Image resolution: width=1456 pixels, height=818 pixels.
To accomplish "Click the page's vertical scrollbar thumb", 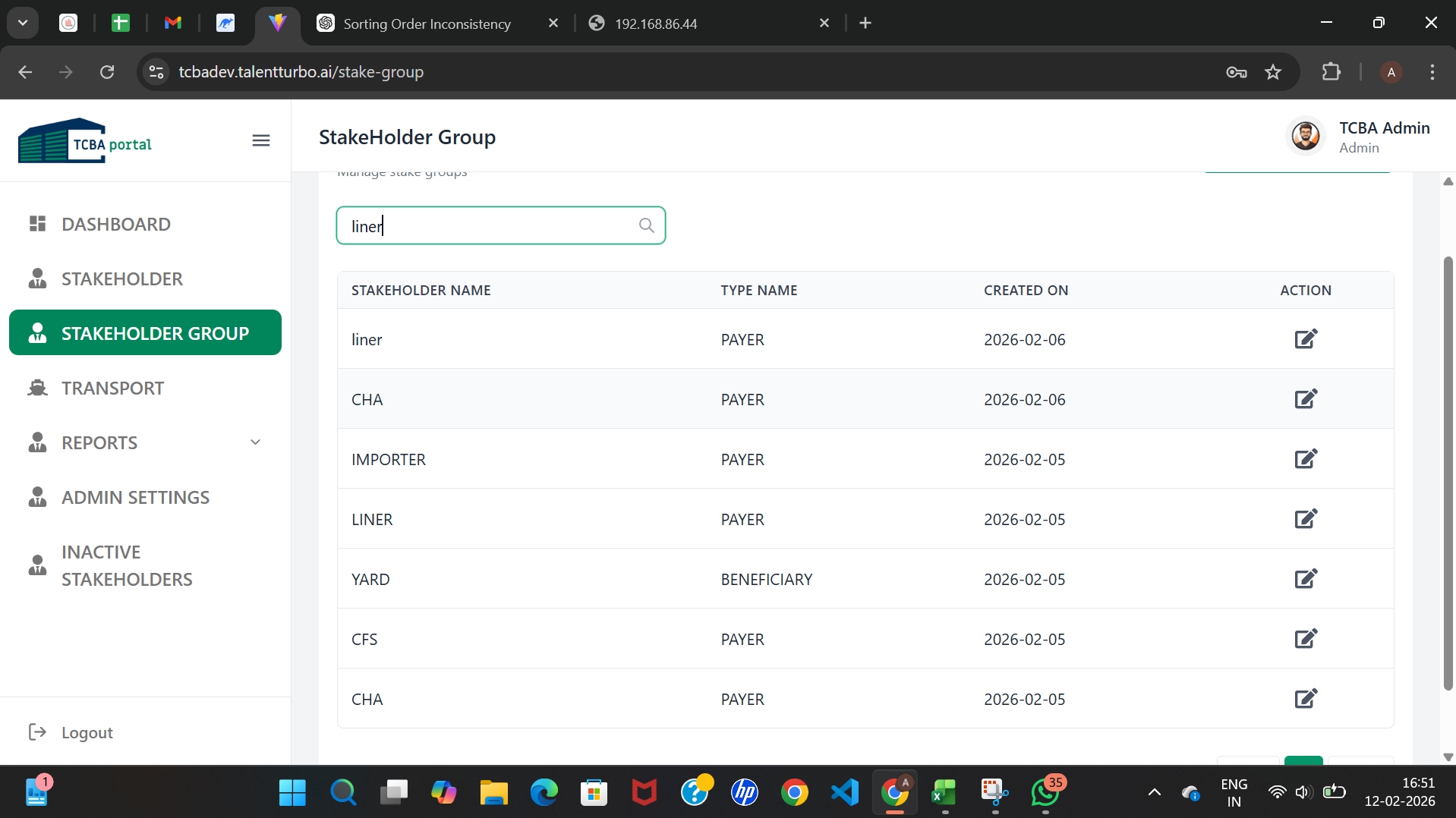I will click(x=1448, y=473).
